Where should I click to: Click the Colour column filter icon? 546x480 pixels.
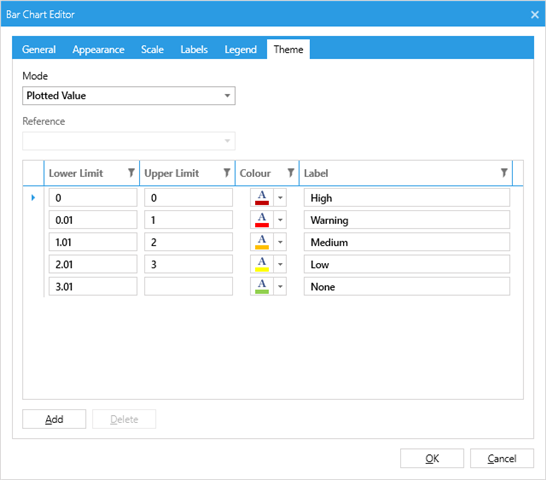click(290, 172)
